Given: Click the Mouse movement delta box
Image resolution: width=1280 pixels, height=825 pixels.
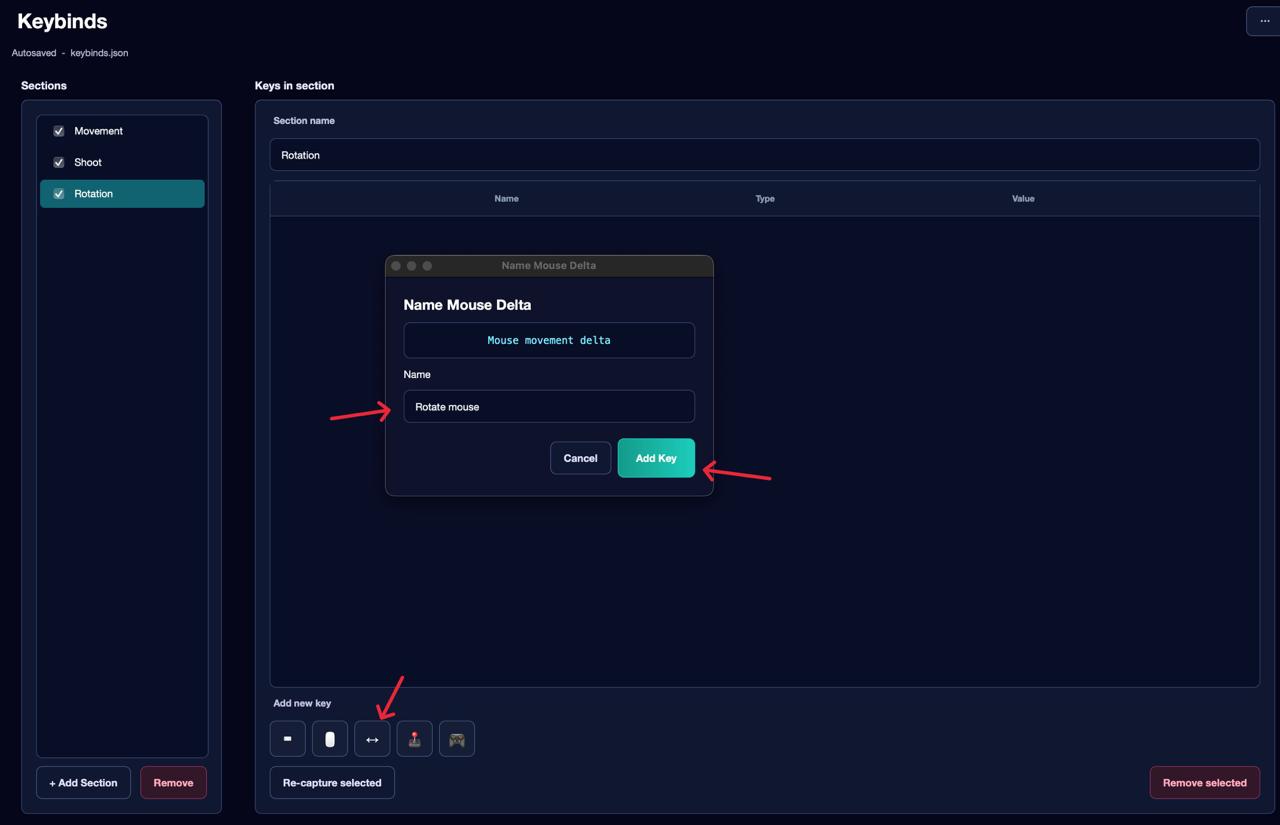Looking at the screenshot, I should pyautogui.click(x=549, y=340).
